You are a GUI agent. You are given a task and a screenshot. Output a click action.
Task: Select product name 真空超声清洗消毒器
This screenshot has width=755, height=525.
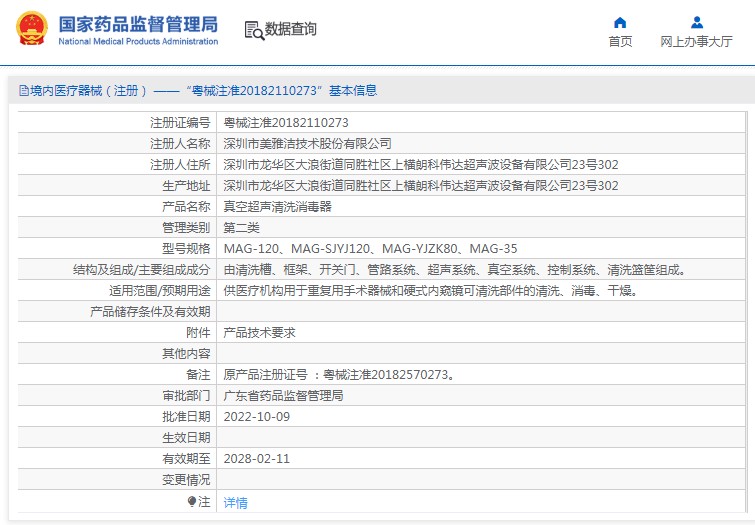(277, 207)
